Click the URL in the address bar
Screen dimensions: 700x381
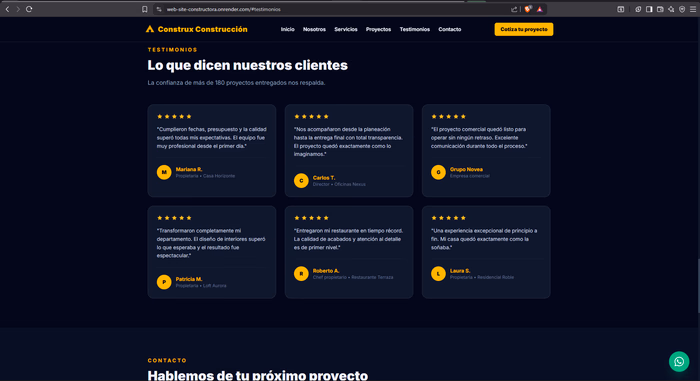pyautogui.click(x=224, y=9)
